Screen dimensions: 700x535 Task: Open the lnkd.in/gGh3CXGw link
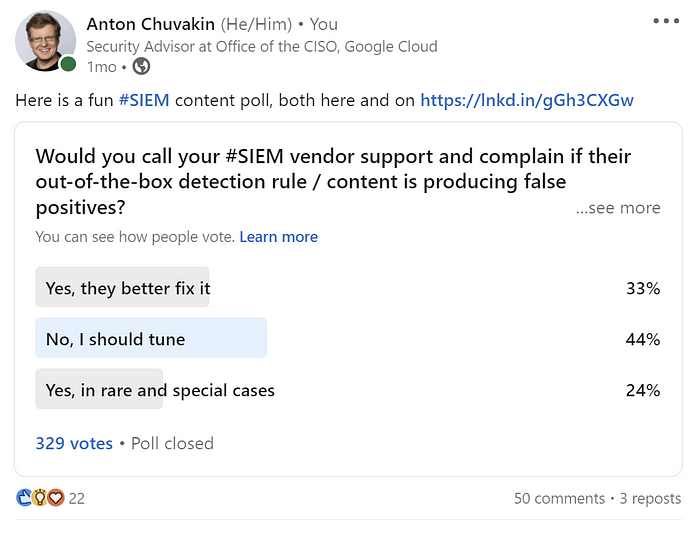(x=527, y=100)
